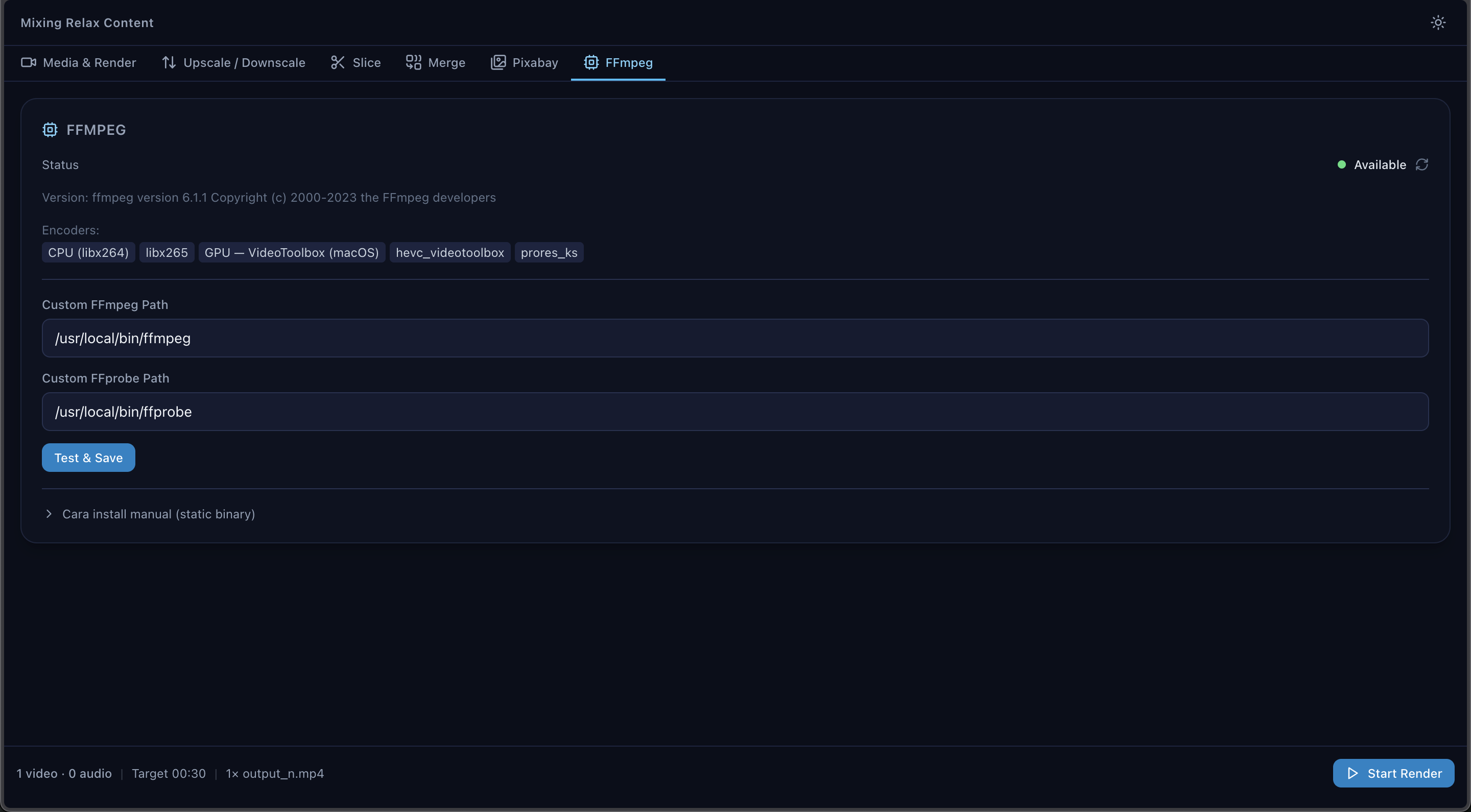The width and height of the screenshot is (1471, 812).
Task: Click the CPU (libx264) encoder chip
Action: point(88,252)
